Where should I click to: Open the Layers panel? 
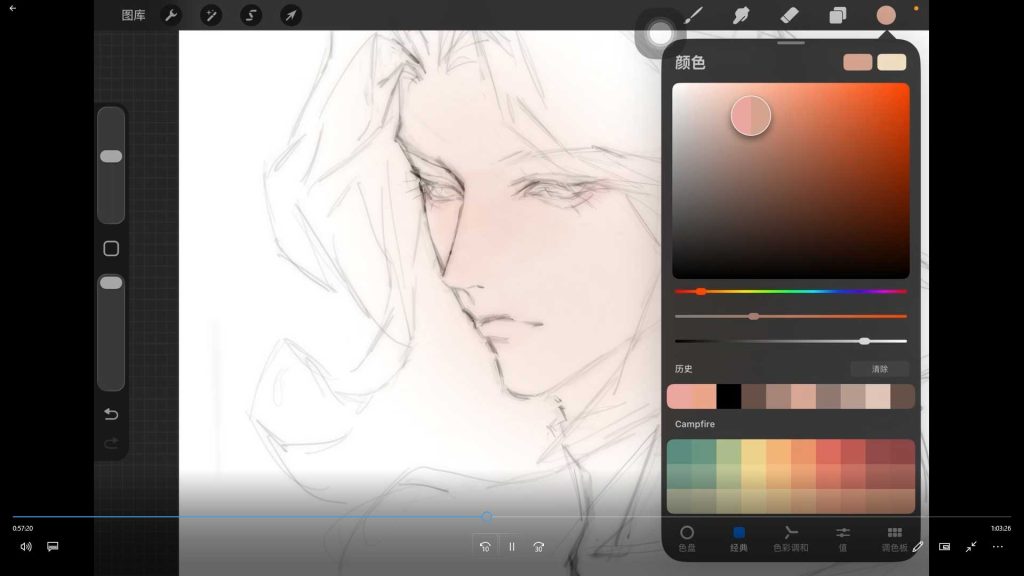click(837, 15)
